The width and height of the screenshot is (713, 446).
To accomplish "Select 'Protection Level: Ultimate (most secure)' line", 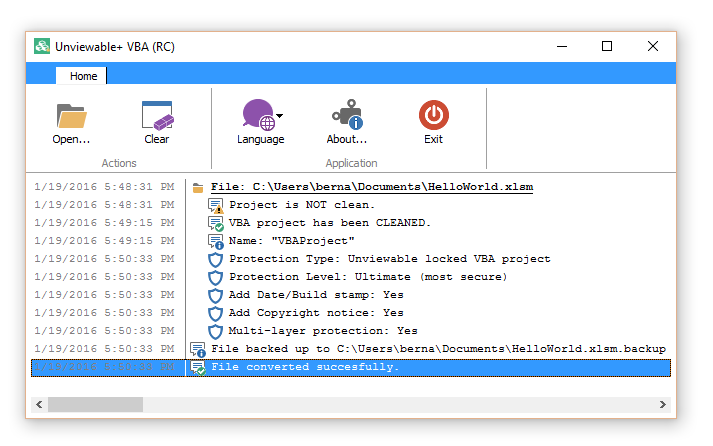I will [x=368, y=277].
